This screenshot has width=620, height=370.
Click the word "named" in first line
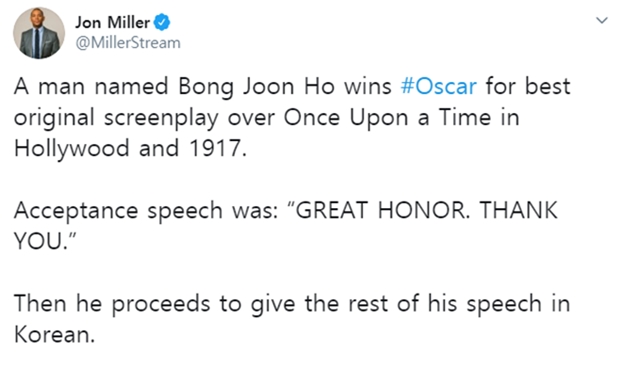(132, 86)
